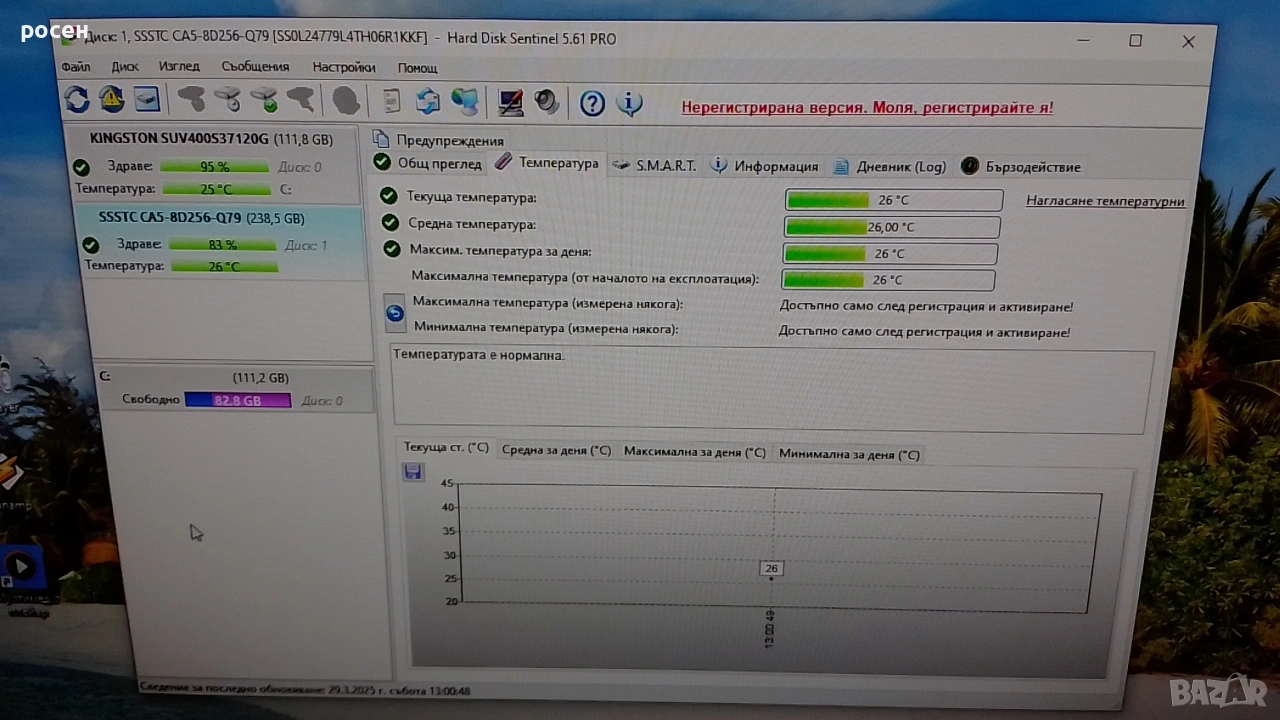Image resolution: width=1280 pixels, height=720 pixels.
Task: Click the yellow warning triangle toolbar icon
Action: coord(111,99)
